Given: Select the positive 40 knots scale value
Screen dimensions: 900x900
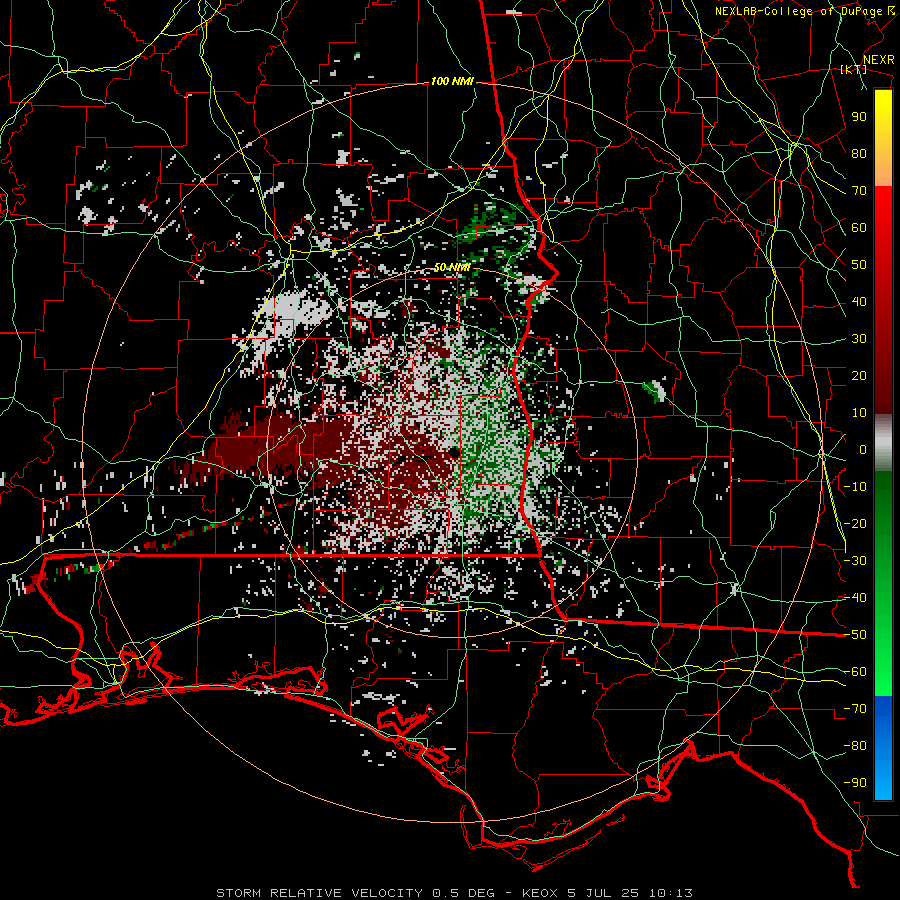Looking at the screenshot, I should (x=859, y=302).
